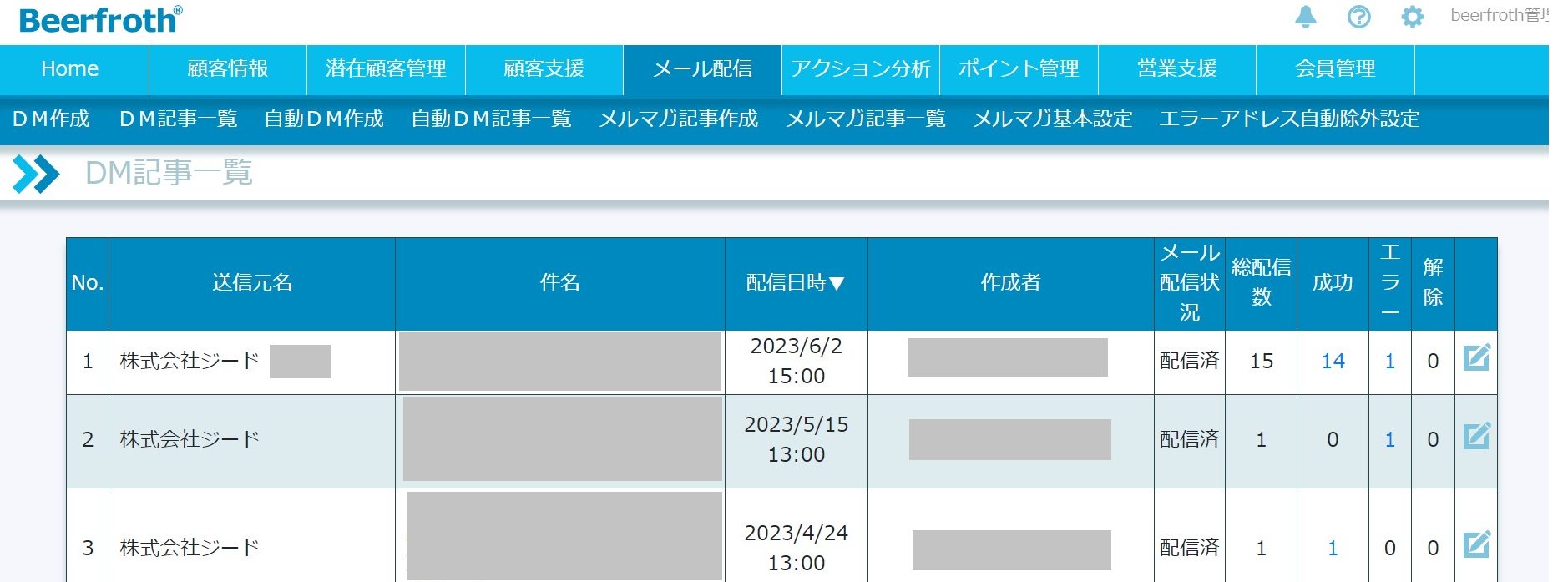Sort by 配信日時 column header
This screenshot has height=582, width=1568.
[x=796, y=283]
